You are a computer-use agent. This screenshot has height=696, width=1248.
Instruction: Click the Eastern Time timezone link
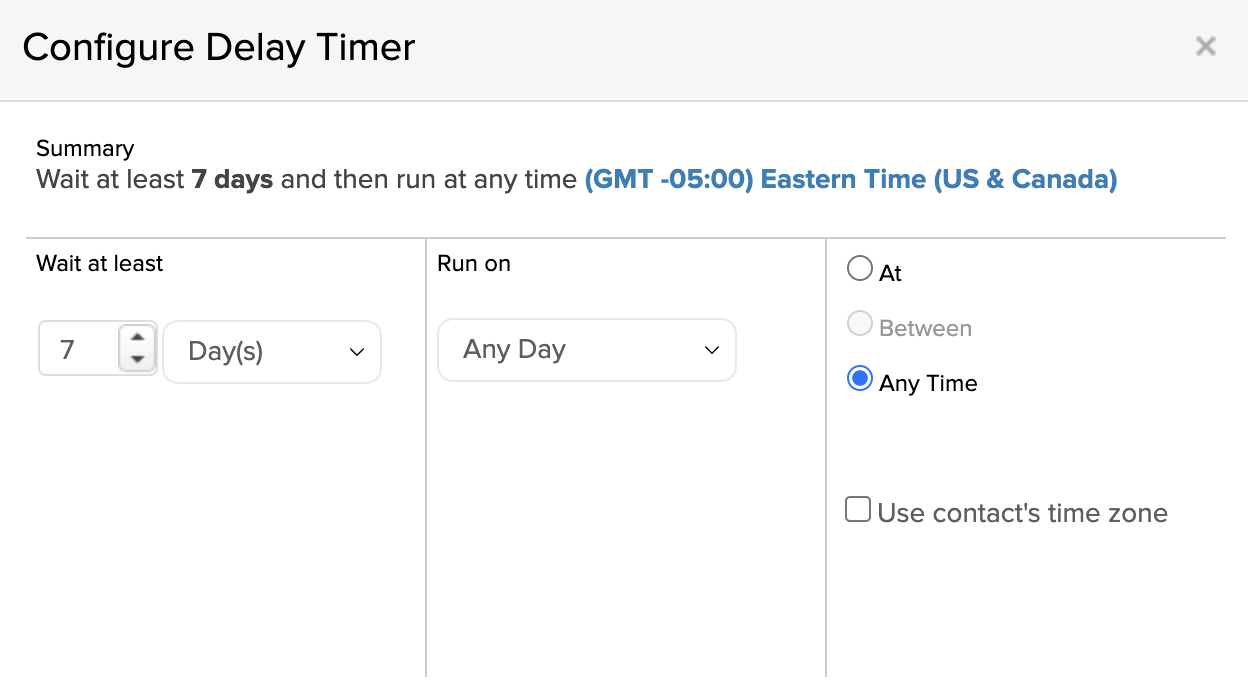pos(919,179)
